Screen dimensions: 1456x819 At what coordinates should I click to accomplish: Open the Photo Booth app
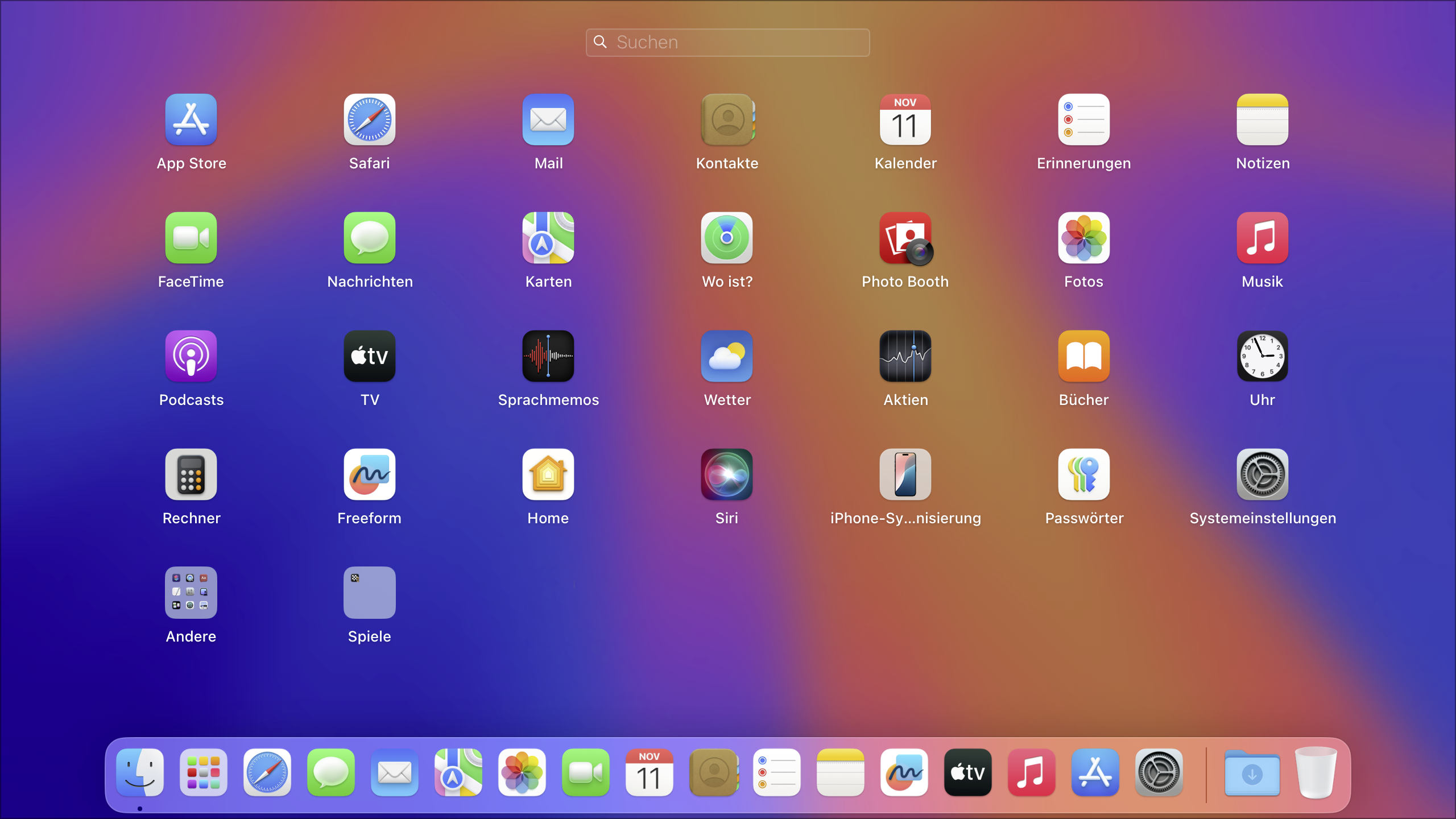[905, 238]
